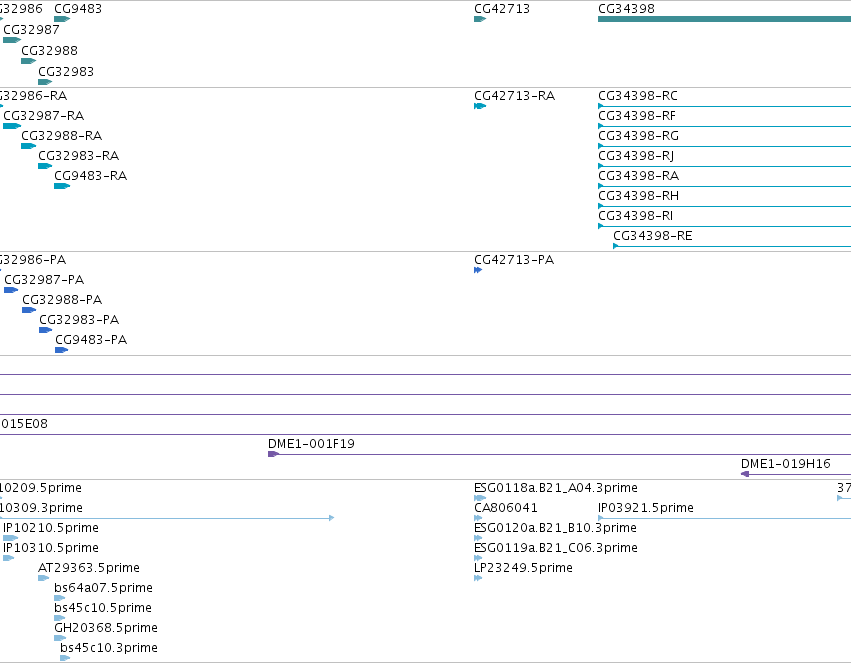Select protein CG42713-PA
Screen dimensions: 851x663
(478, 270)
